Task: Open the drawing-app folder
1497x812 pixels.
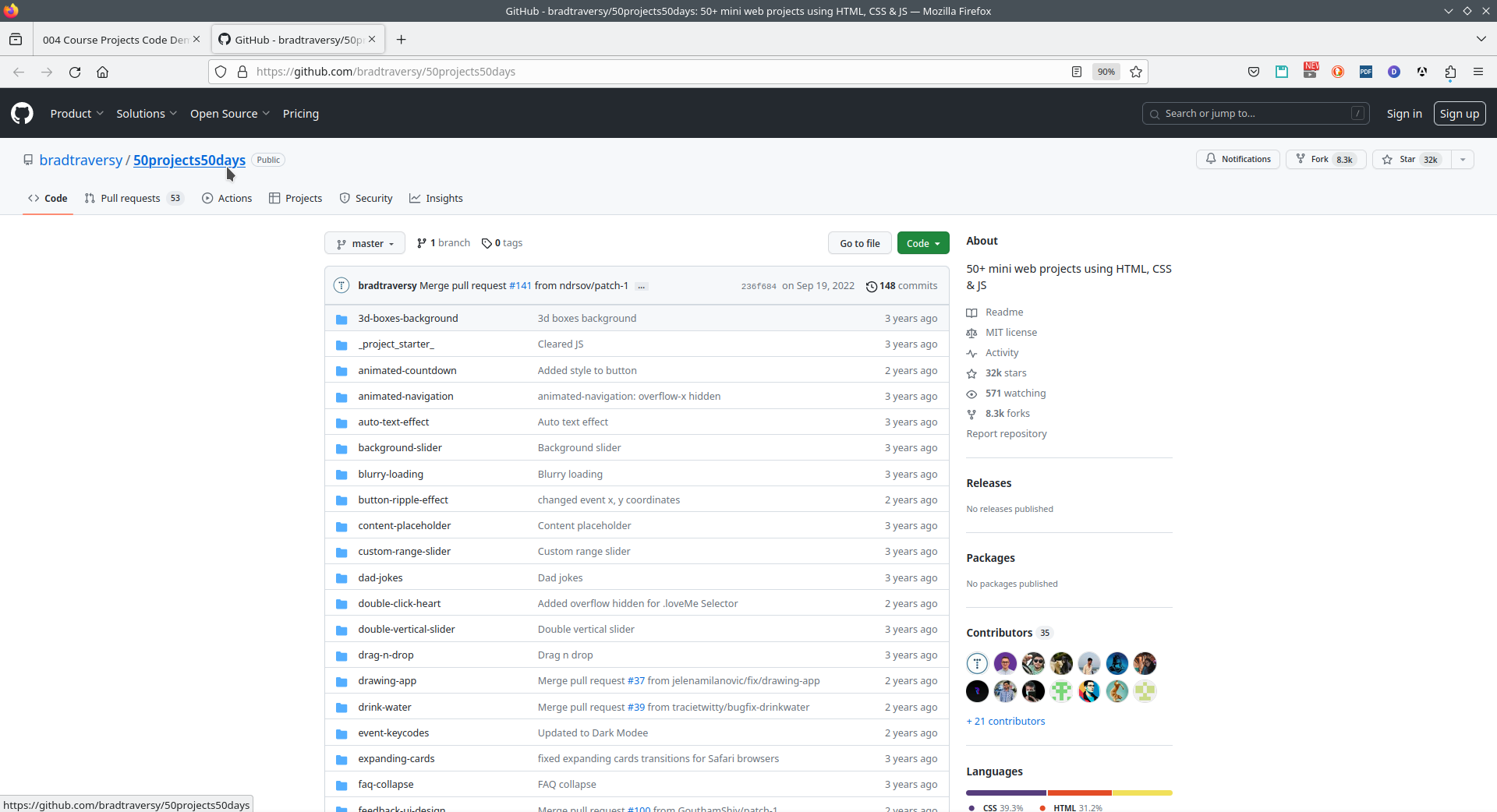Action: (387, 681)
